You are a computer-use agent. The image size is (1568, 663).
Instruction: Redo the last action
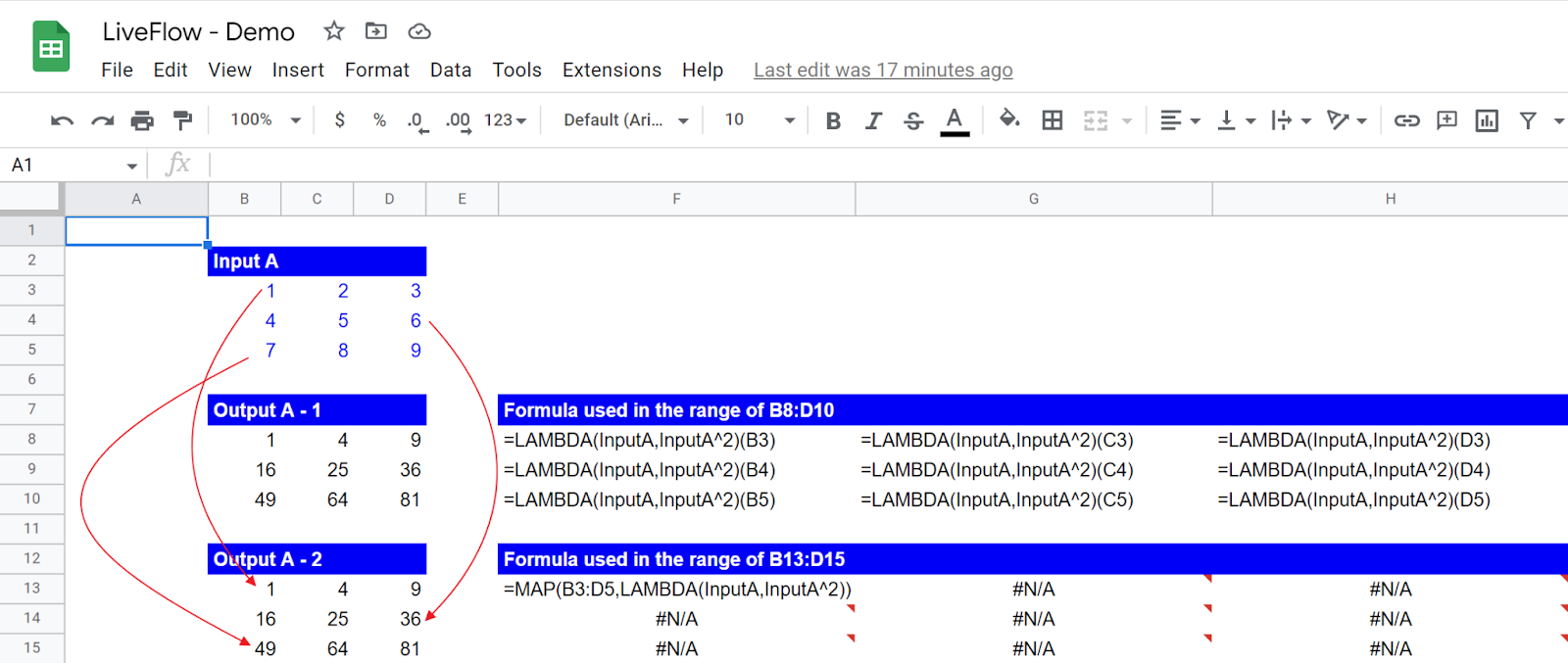tap(102, 120)
